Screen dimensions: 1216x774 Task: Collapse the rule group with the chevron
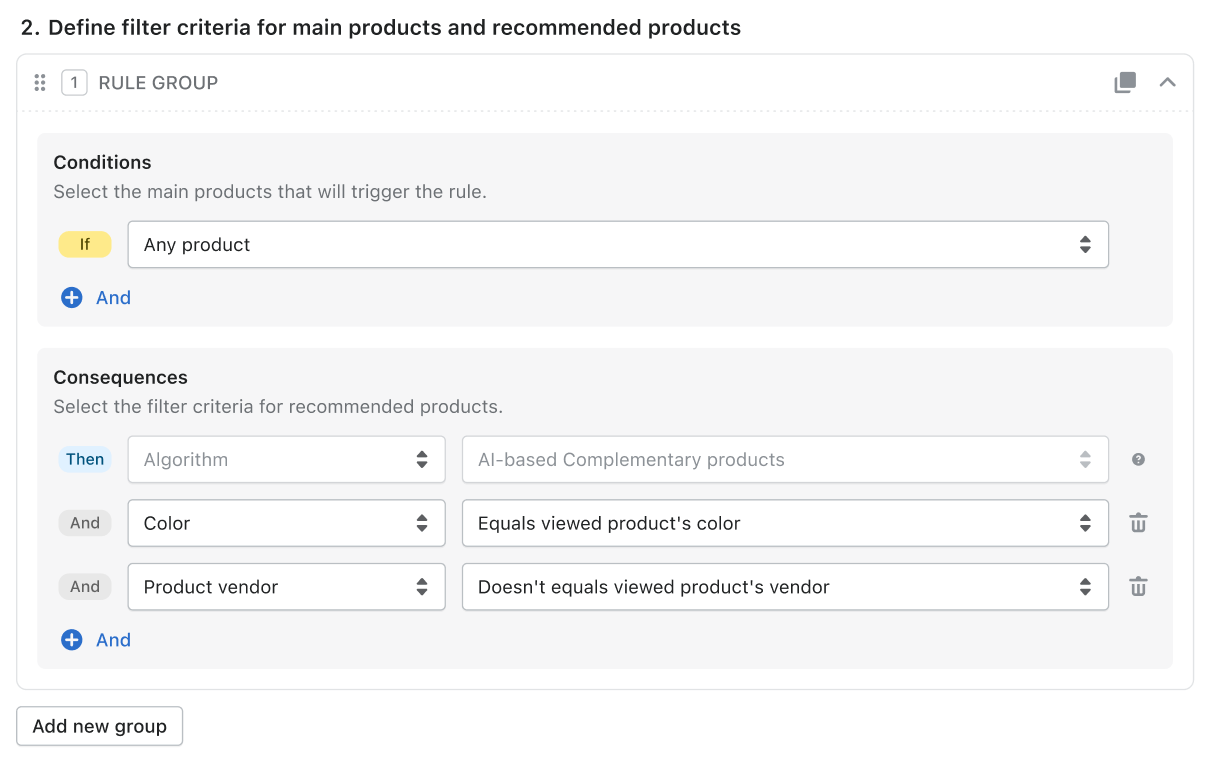pos(1167,82)
